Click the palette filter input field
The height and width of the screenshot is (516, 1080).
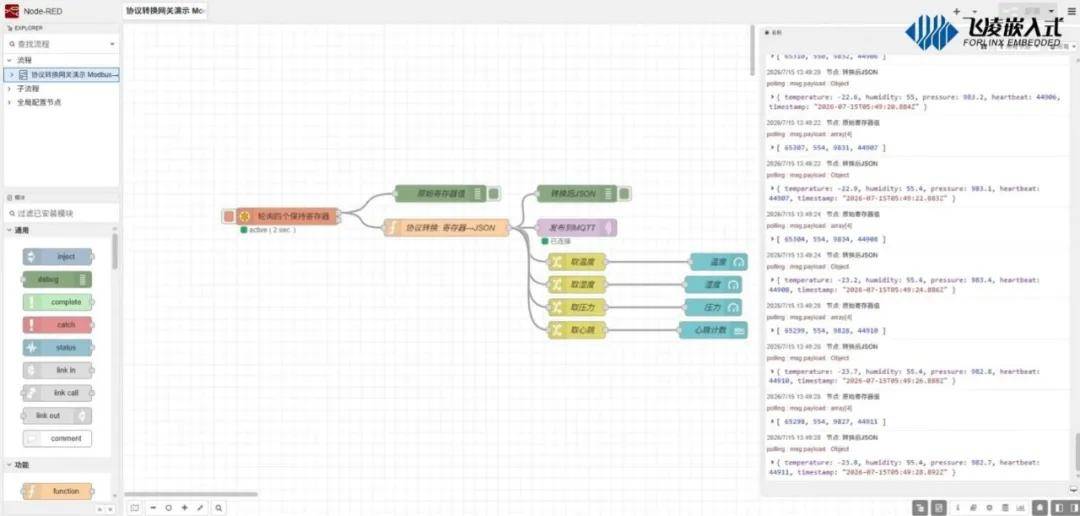61,214
